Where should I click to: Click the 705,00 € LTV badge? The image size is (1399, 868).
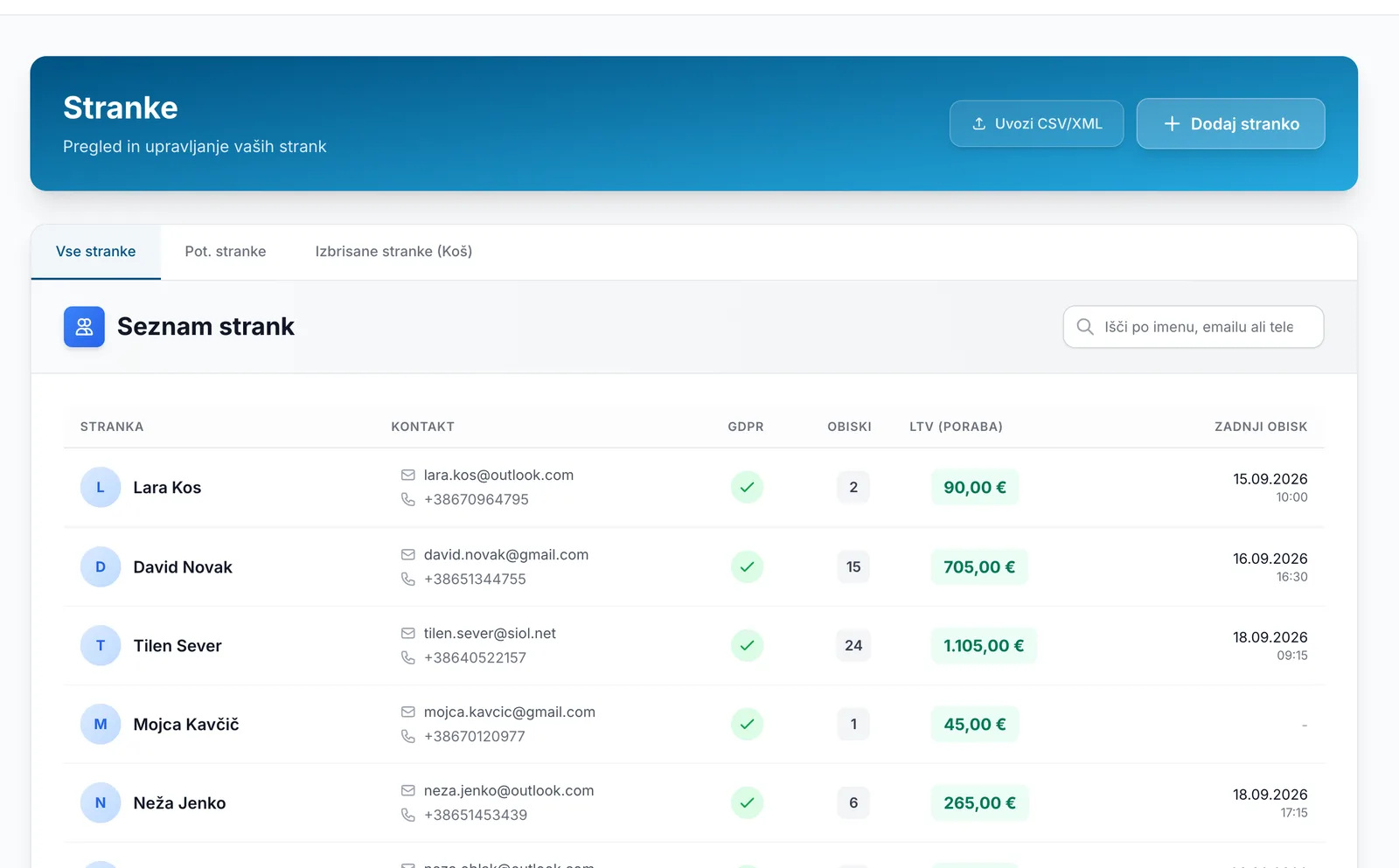tap(979, 567)
